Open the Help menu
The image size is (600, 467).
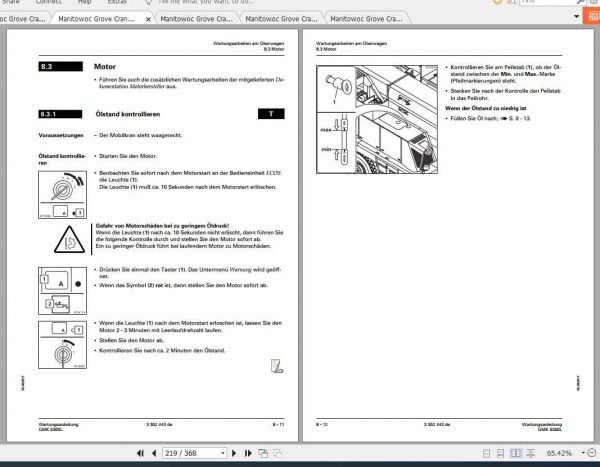85,2
